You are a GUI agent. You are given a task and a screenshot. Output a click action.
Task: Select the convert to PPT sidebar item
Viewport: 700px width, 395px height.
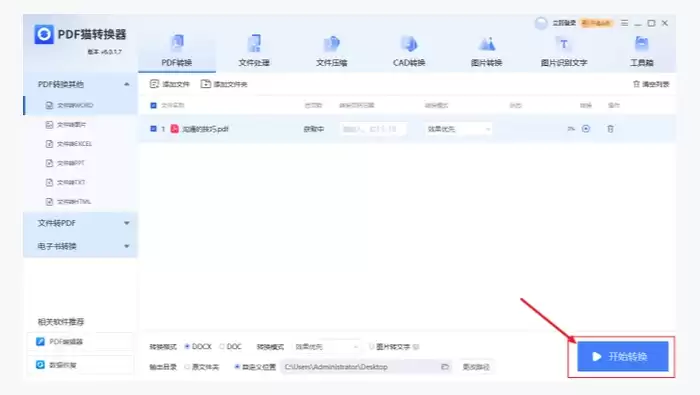click(80, 163)
